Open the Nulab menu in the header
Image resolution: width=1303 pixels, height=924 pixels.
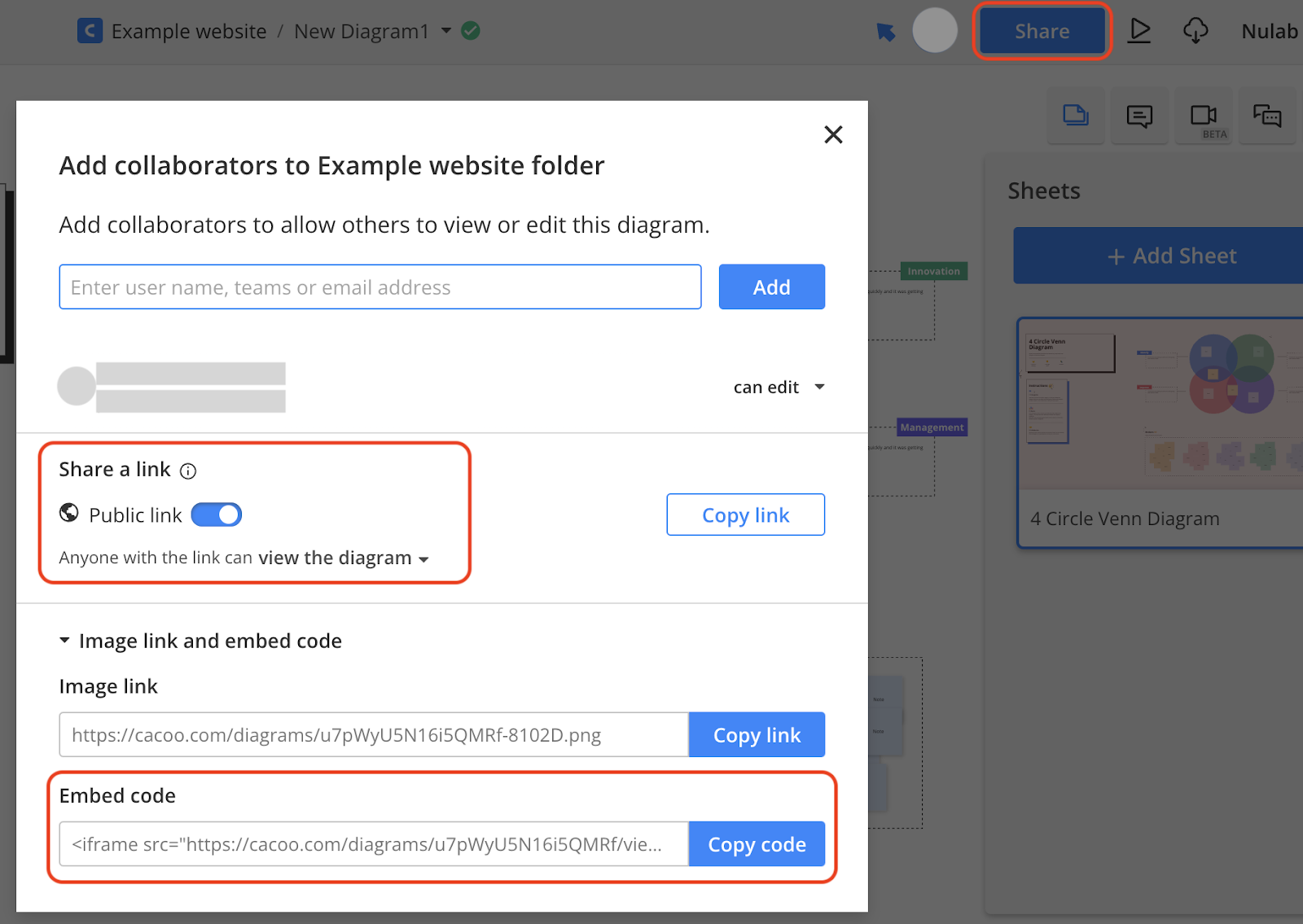click(x=1270, y=31)
